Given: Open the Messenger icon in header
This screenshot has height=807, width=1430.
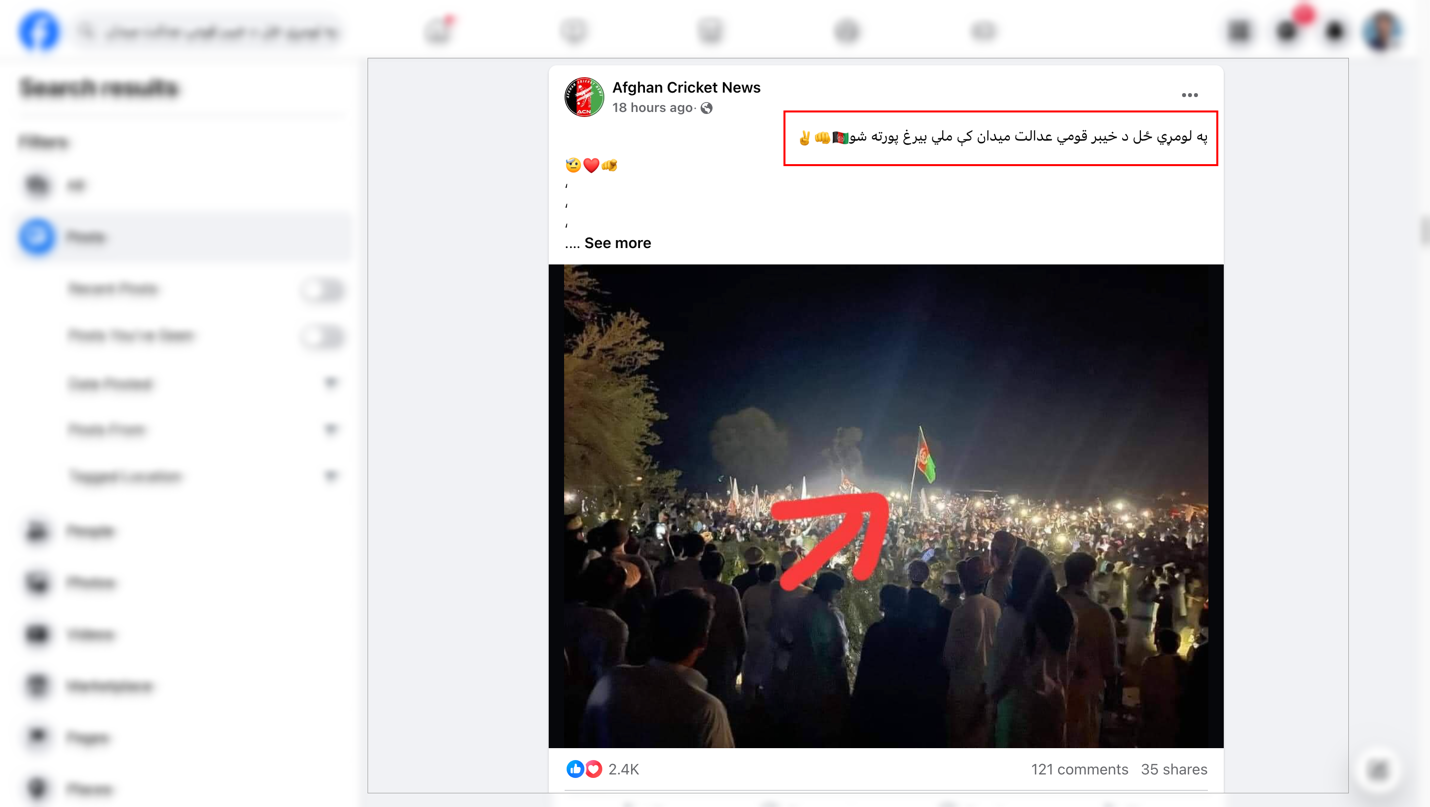Looking at the screenshot, I should pyautogui.click(x=1287, y=32).
